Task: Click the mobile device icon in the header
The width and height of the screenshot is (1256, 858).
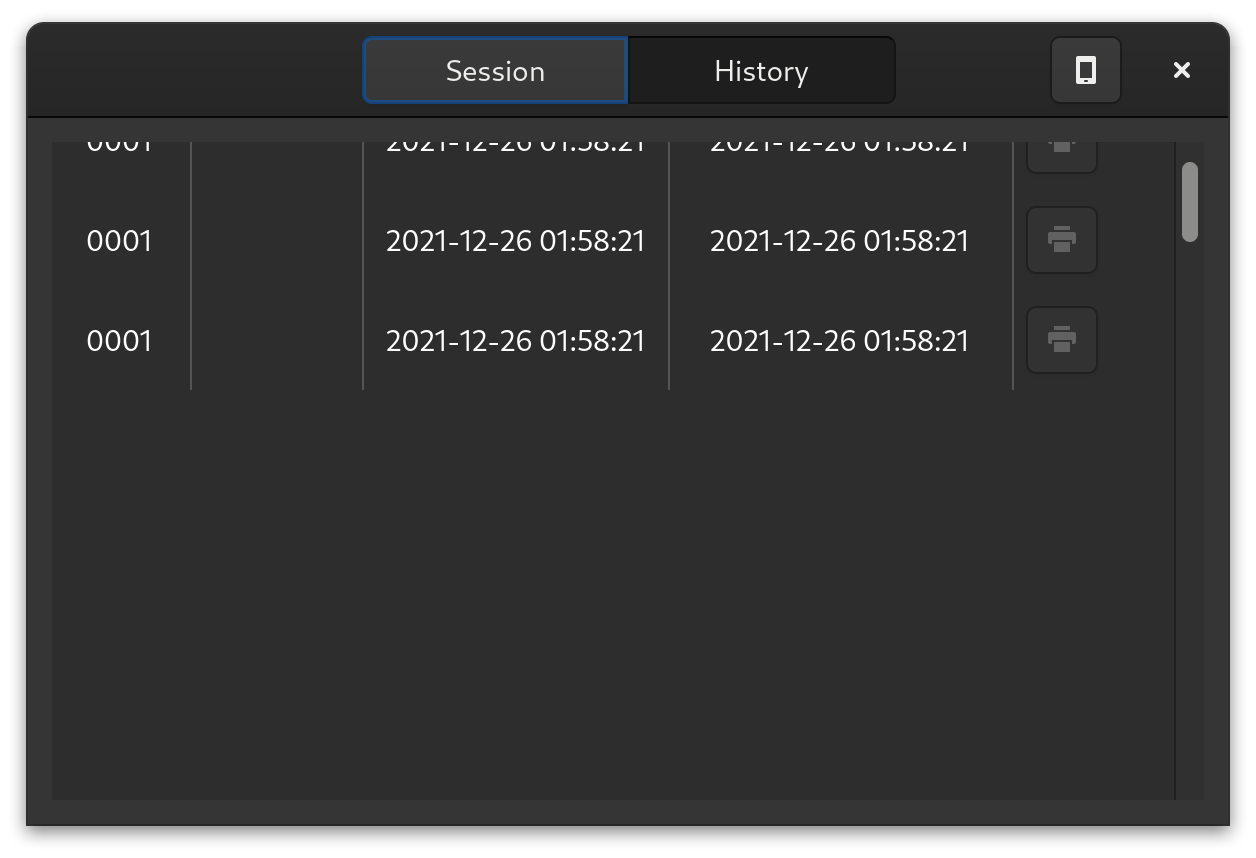Action: [x=1085, y=70]
